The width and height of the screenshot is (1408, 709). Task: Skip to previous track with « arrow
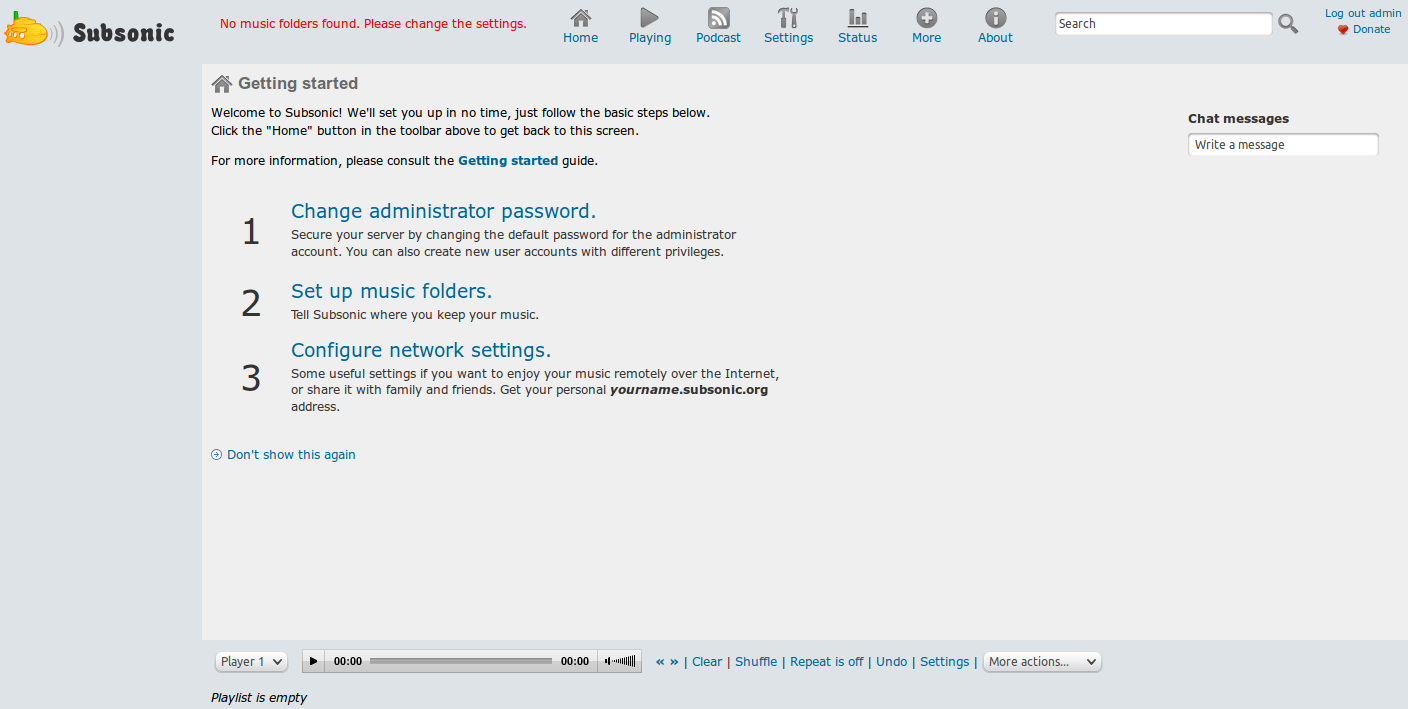click(660, 662)
